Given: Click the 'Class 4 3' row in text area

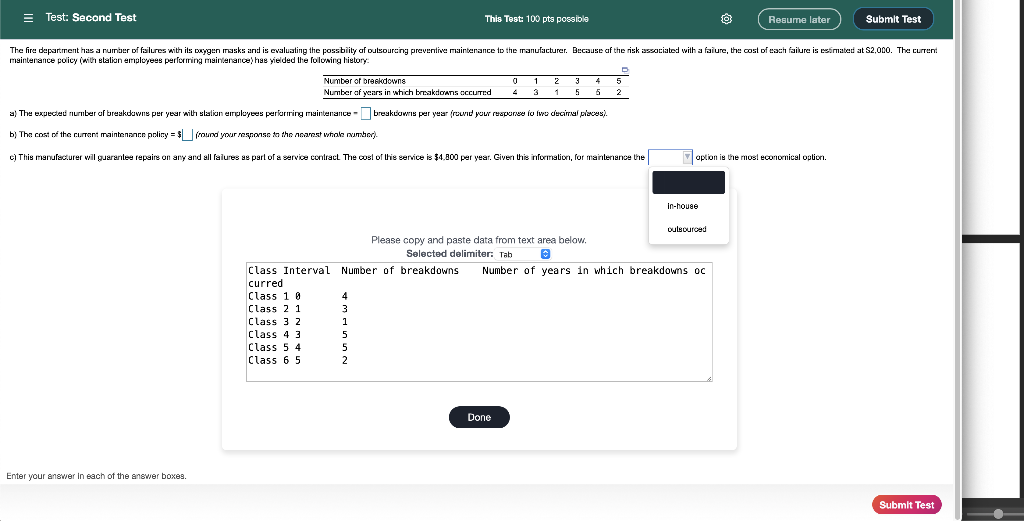Looking at the screenshot, I should [298, 335].
